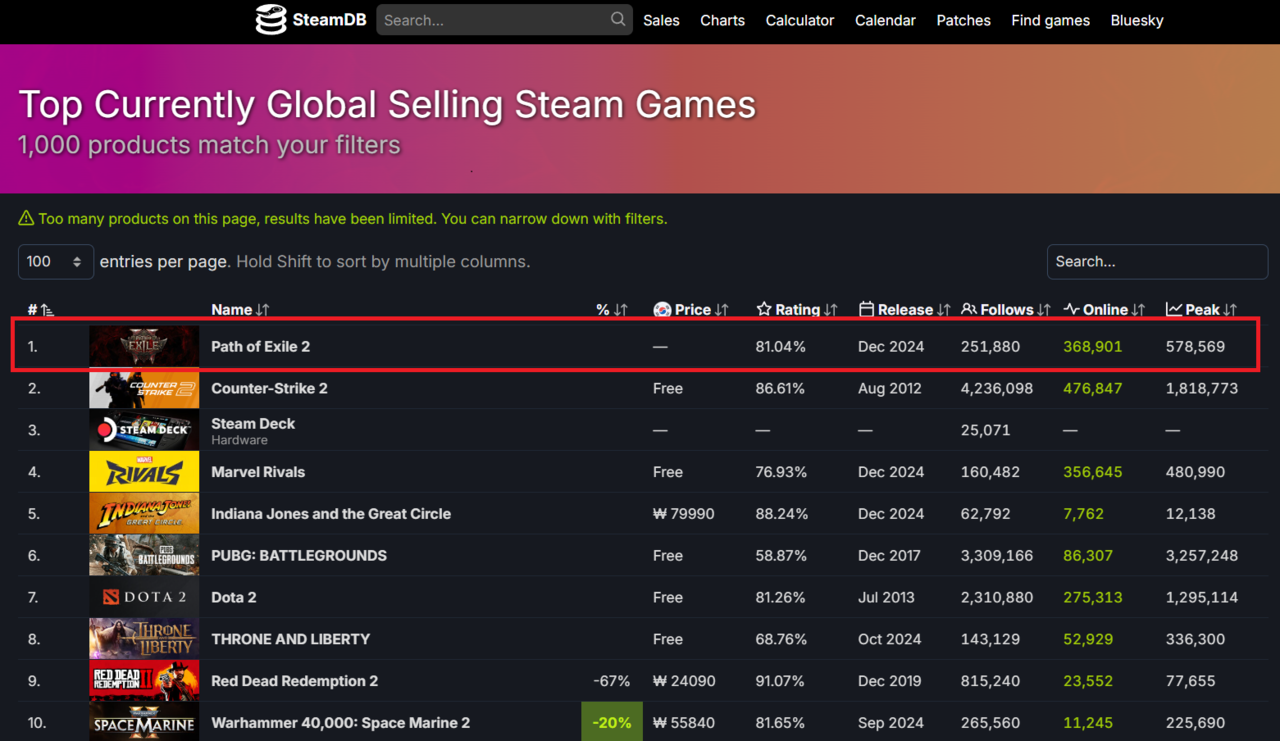The width and height of the screenshot is (1280, 741).
Task: Click the Path of Exile 2 thumbnail
Action: click(144, 347)
